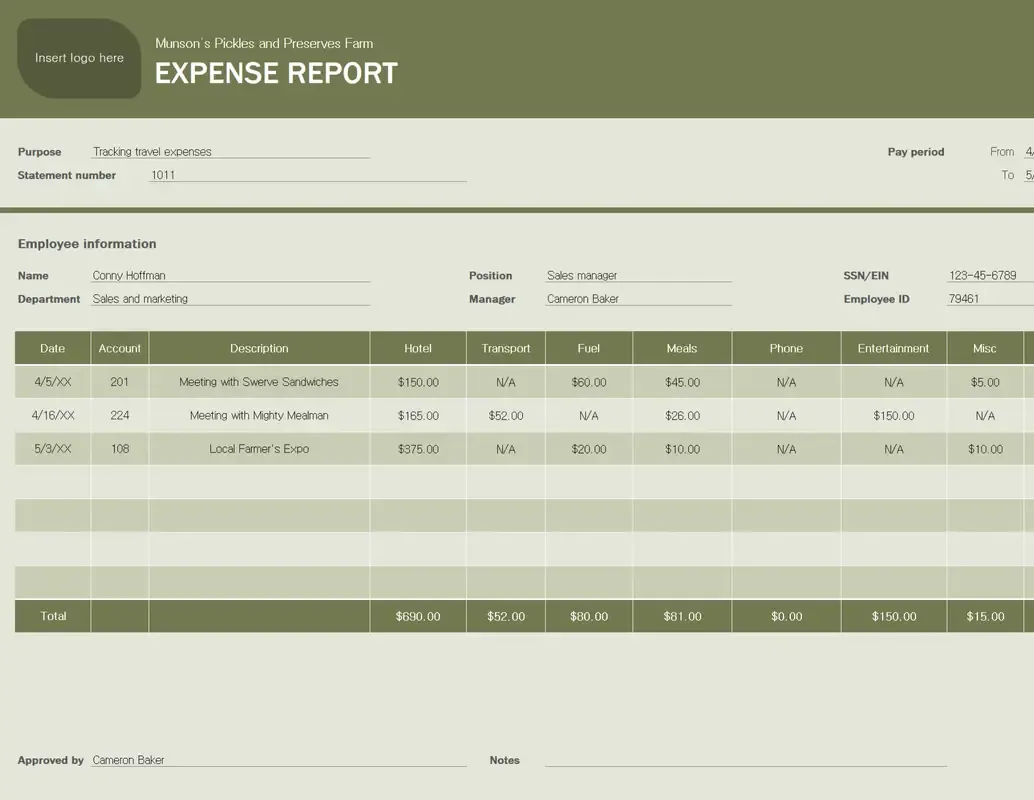Screen dimensions: 1034x800
Task: Click the Approved by field Cameron Baker
Action: pos(278,760)
